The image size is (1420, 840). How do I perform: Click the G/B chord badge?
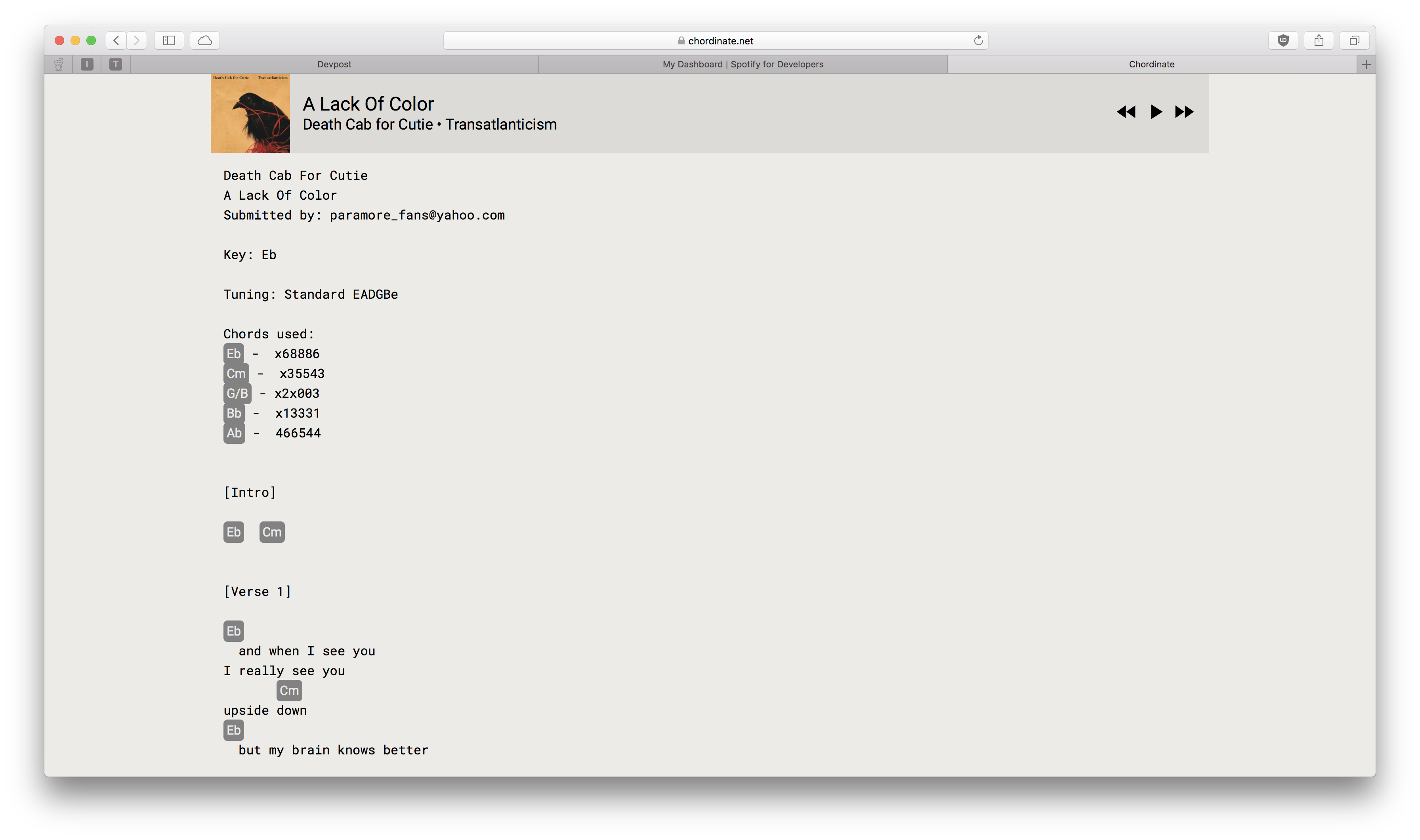tap(237, 393)
